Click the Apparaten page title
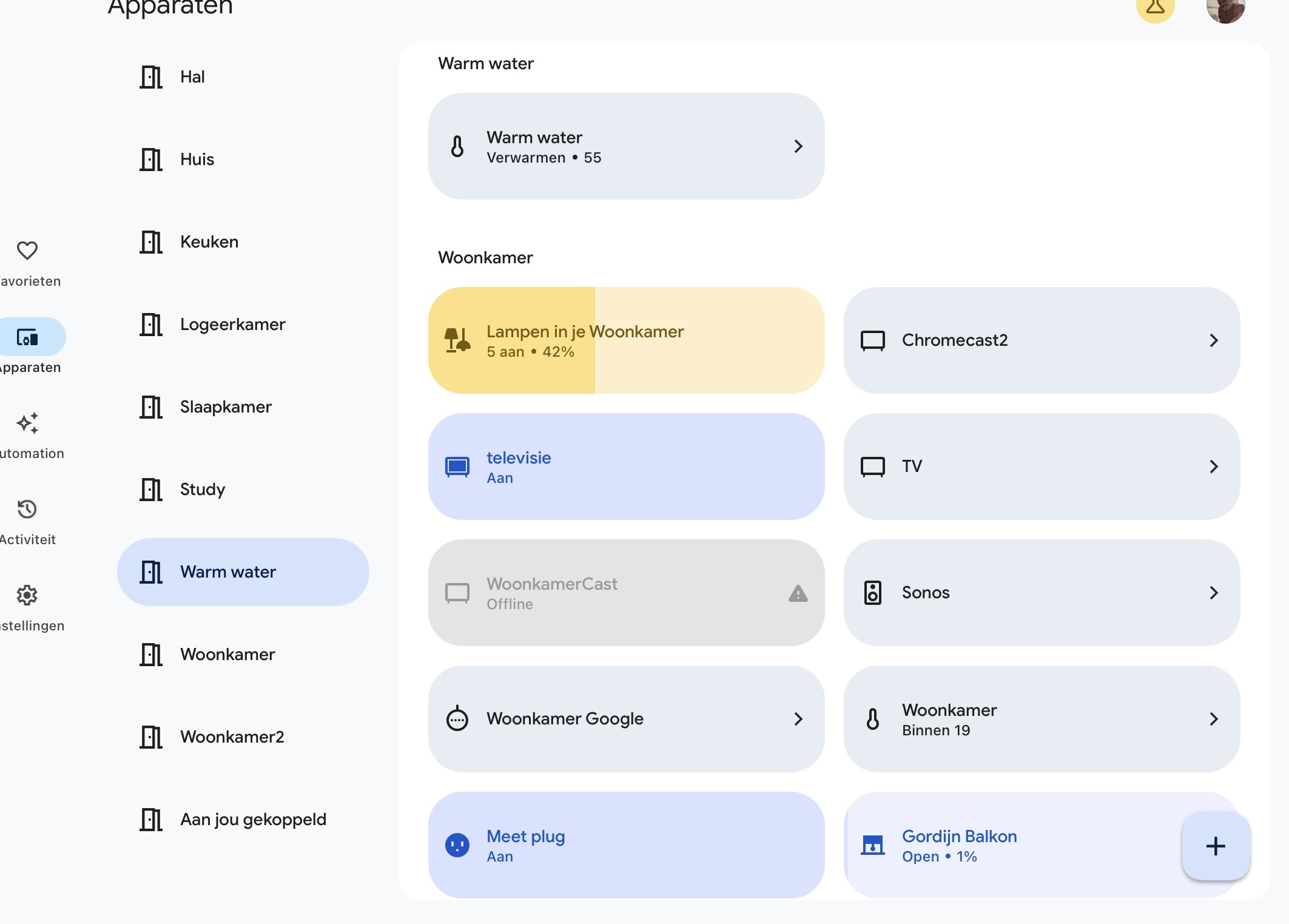Image resolution: width=1289 pixels, height=924 pixels. [x=170, y=7]
